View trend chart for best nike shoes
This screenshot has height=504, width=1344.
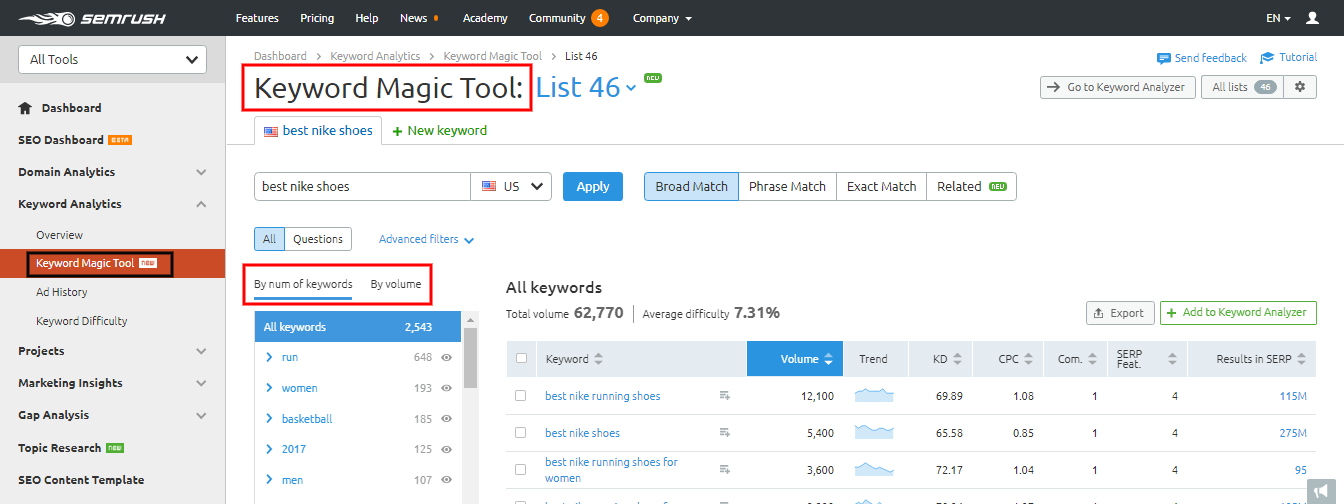coord(874,433)
